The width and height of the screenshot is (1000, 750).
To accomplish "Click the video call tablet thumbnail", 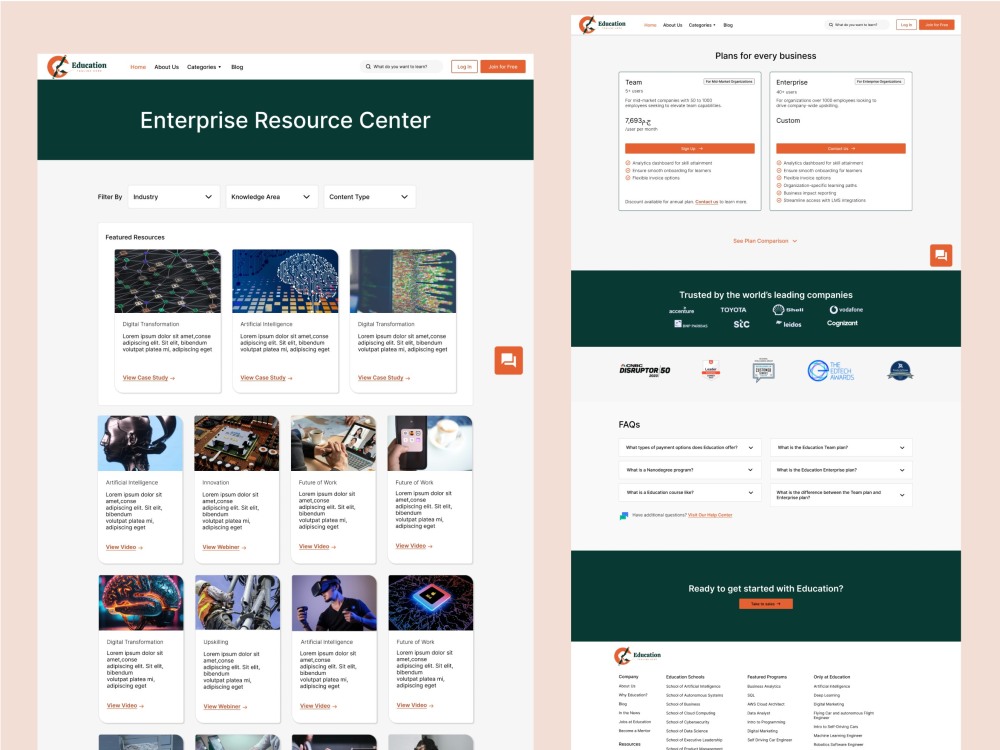I will tap(333, 443).
